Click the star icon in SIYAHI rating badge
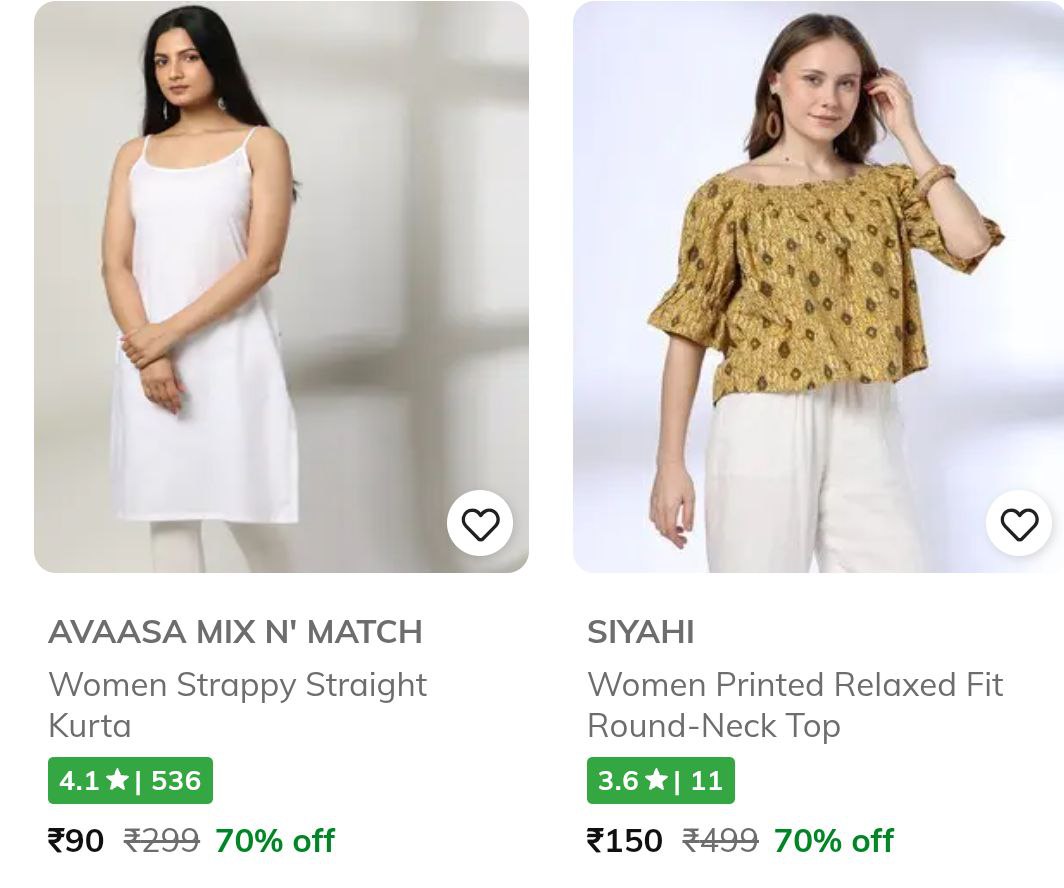1064x888 pixels. coord(656,780)
